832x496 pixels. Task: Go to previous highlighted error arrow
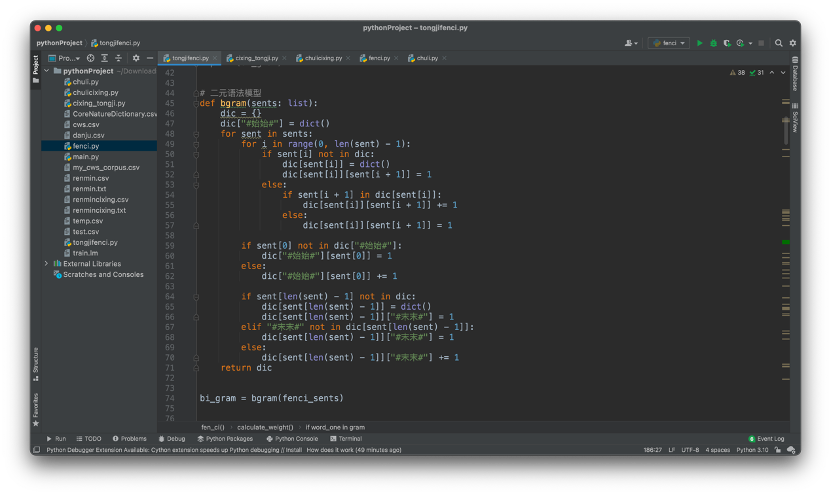772,73
